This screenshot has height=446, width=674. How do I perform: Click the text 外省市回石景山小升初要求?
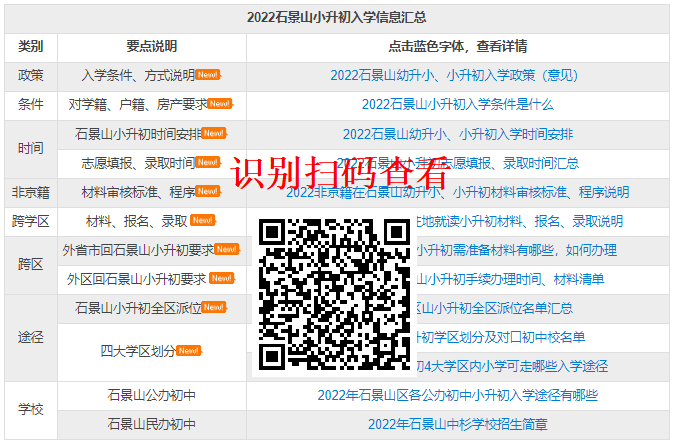138,250
